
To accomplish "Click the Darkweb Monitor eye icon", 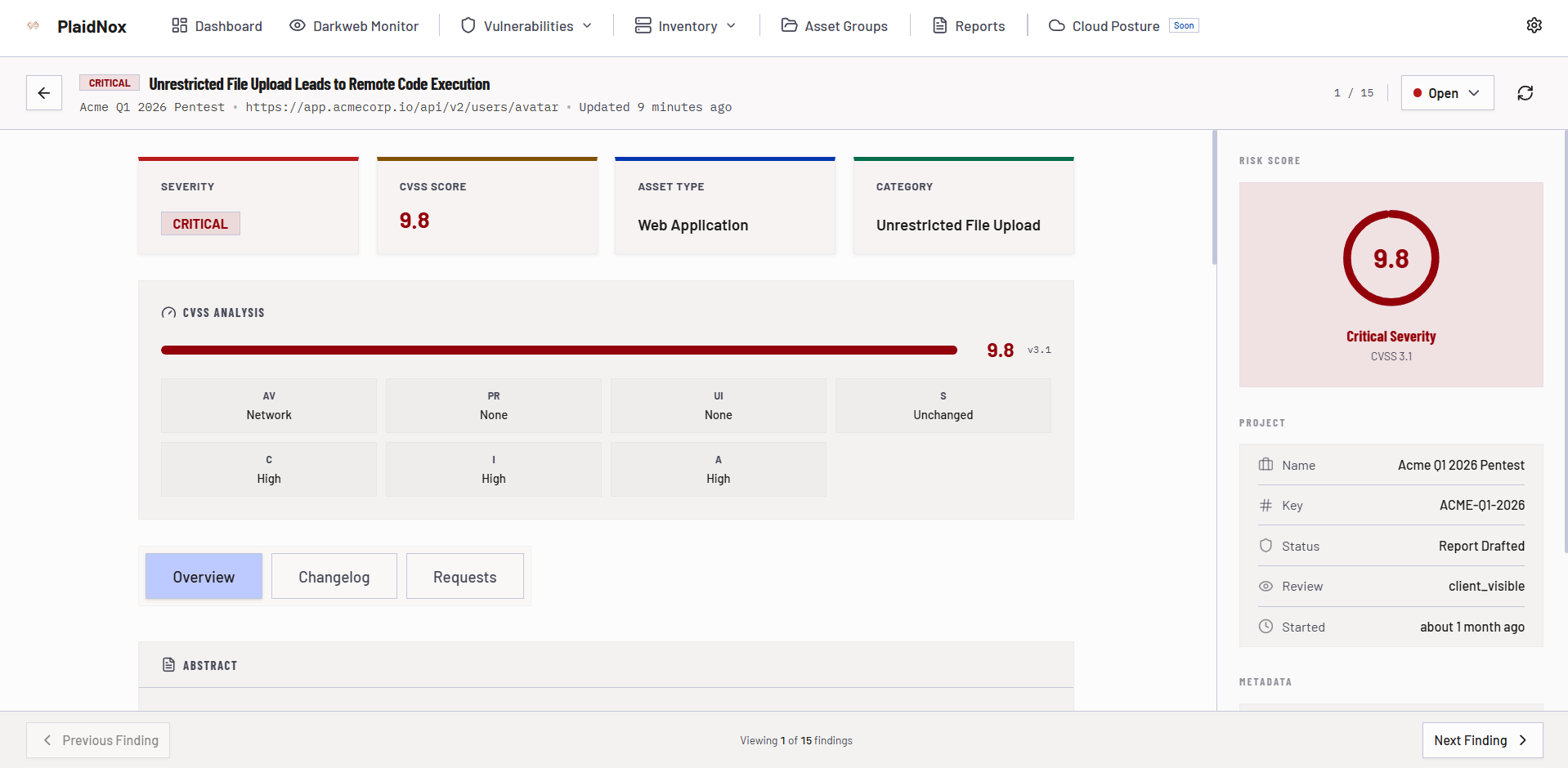I will (x=298, y=25).
